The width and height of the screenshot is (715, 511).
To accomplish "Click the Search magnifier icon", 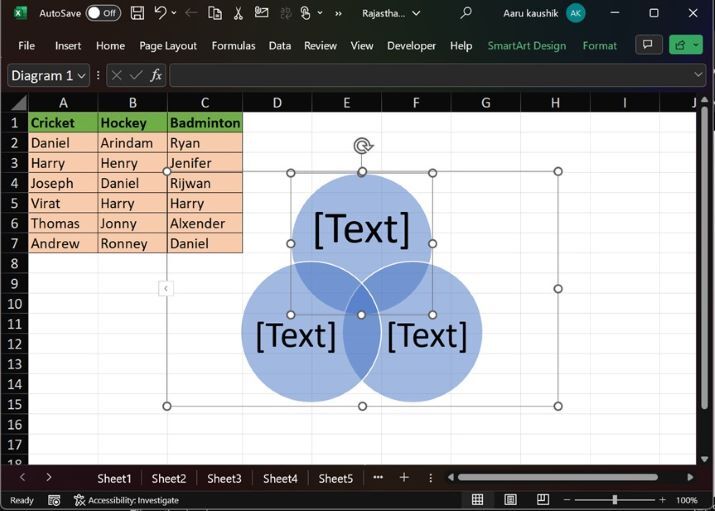I will [466, 13].
